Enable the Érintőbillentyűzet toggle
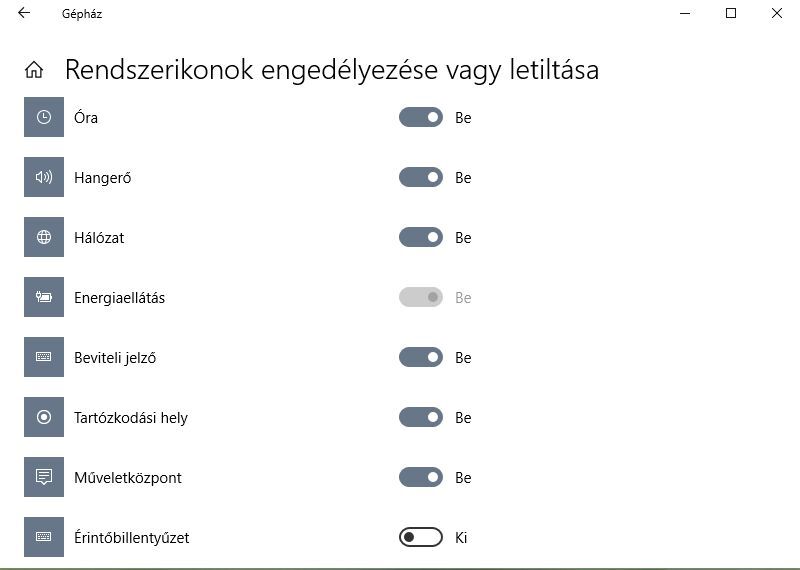Viewport: 800px width, 570px height. (x=421, y=538)
